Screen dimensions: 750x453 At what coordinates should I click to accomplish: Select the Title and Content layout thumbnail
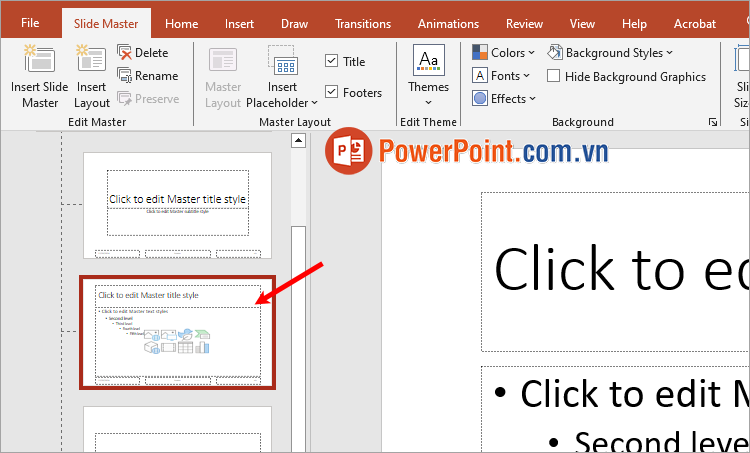coord(177,332)
